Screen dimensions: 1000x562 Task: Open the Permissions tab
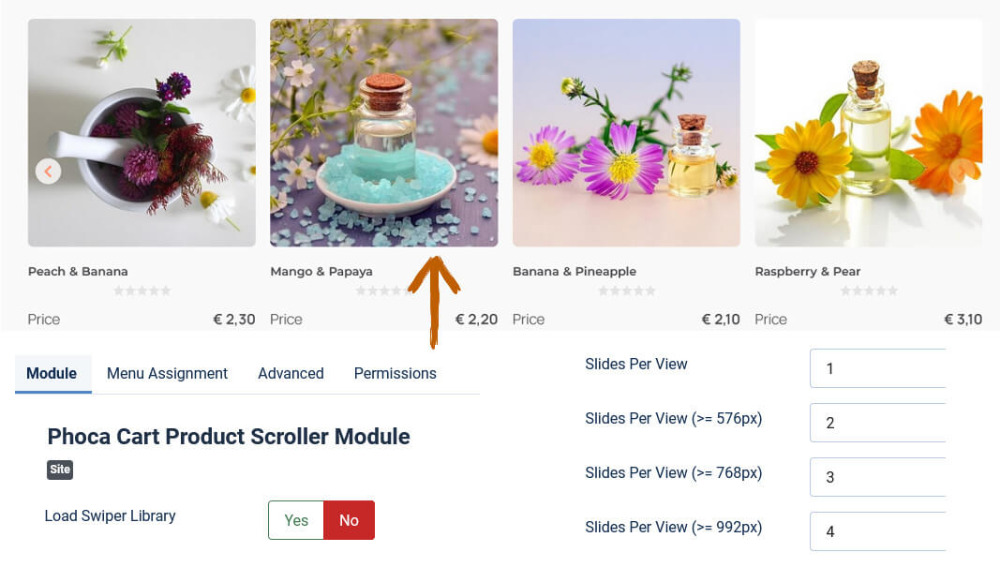click(x=395, y=373)
